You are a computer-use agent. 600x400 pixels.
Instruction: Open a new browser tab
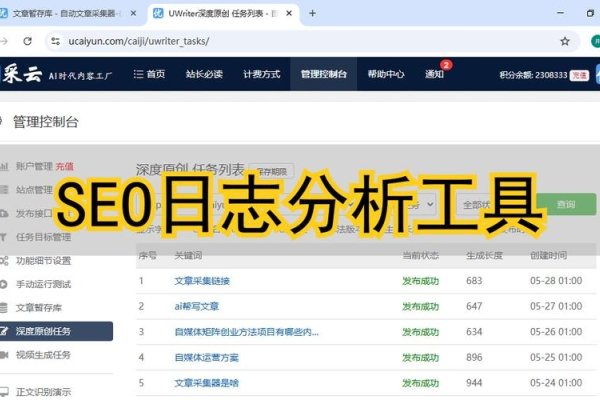point(313,13)
